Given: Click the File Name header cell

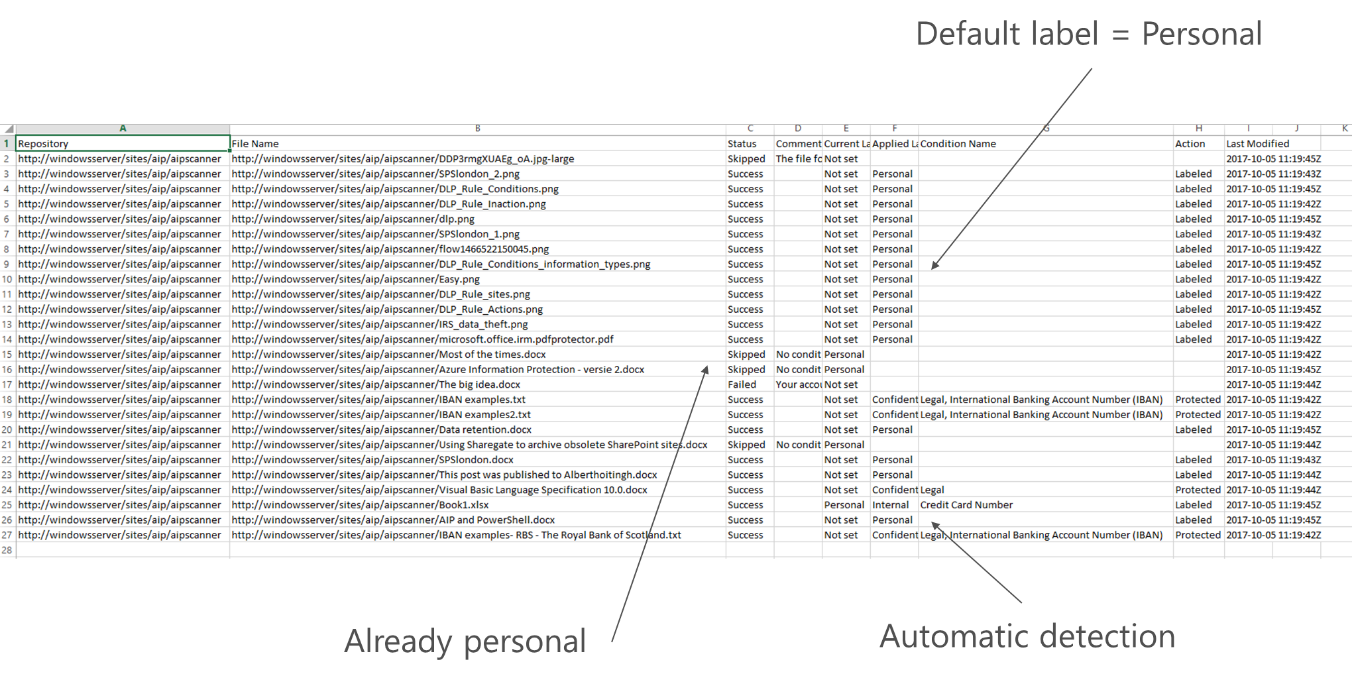Looking at the screenshot, I should coord(477,144).
